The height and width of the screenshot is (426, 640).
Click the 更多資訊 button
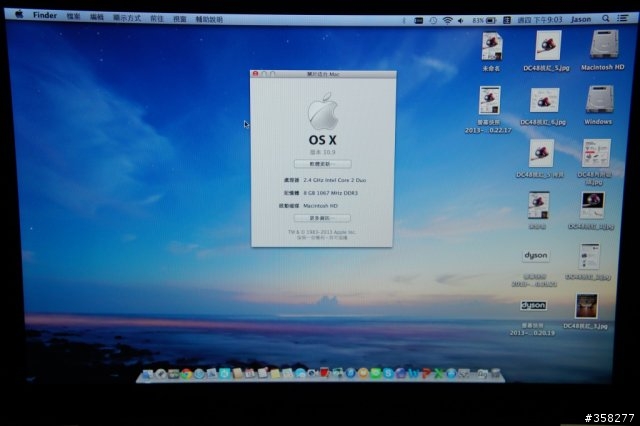pos(322,218)
